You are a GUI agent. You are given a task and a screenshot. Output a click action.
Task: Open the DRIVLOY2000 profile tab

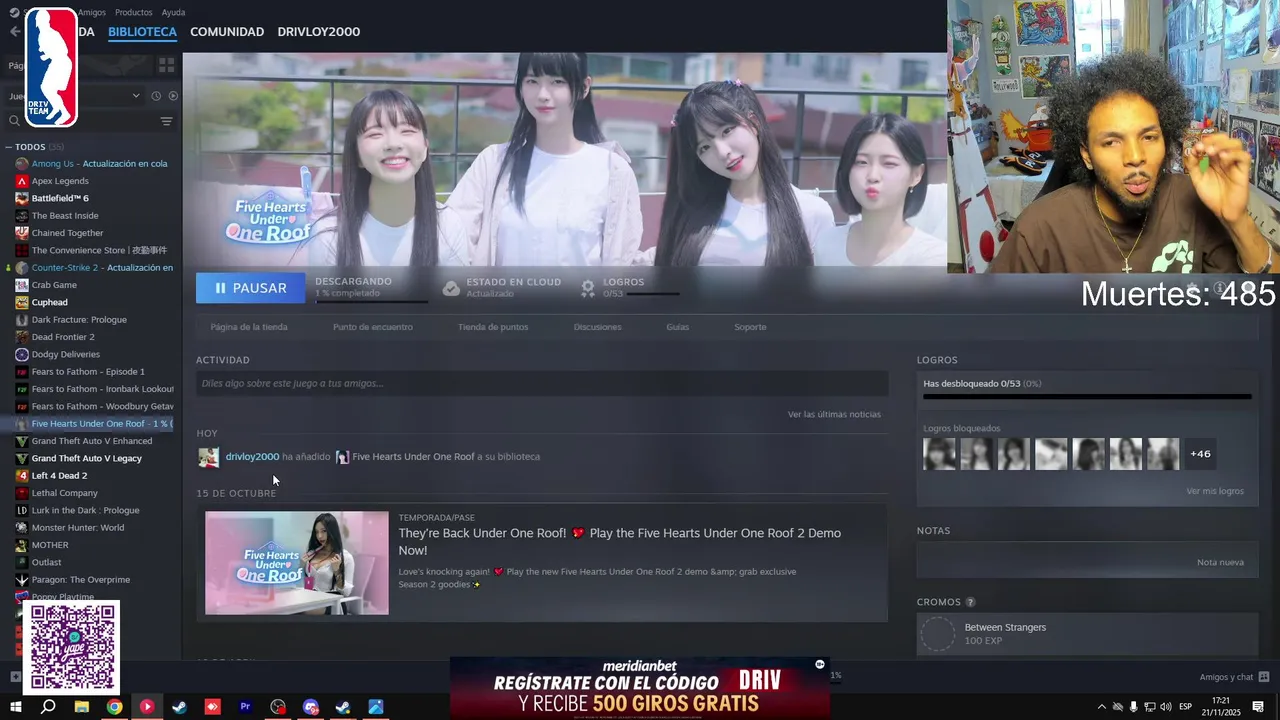[x=318, y=32]
